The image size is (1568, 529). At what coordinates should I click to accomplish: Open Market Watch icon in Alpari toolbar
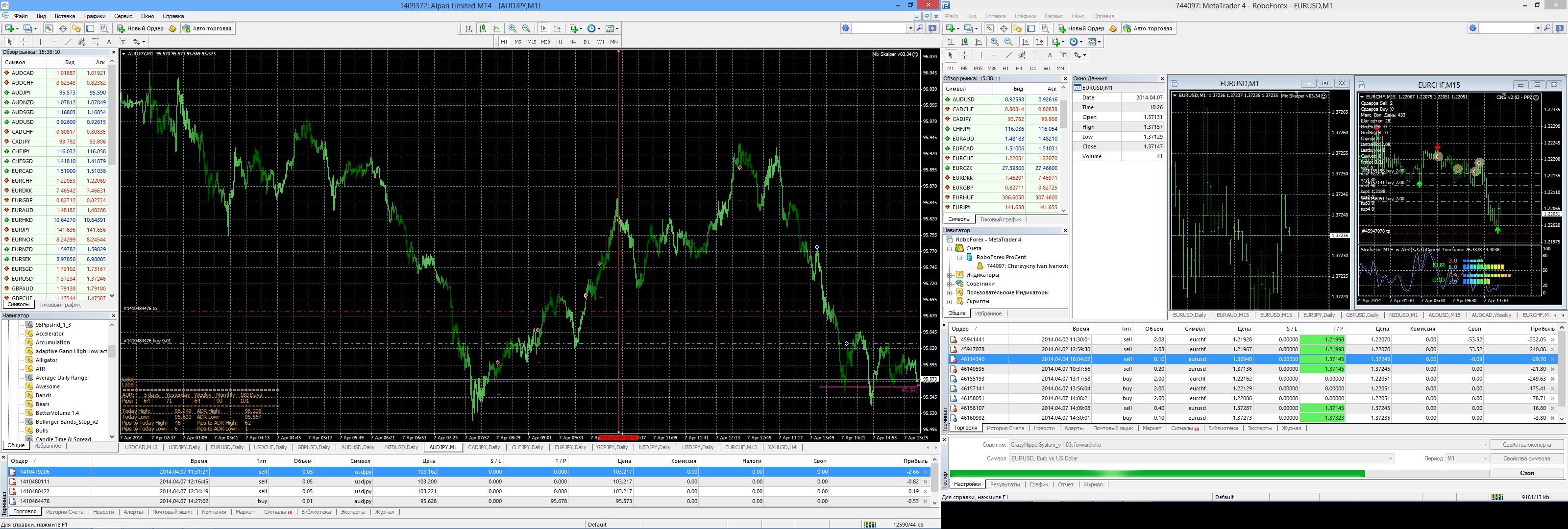point(49,28)
